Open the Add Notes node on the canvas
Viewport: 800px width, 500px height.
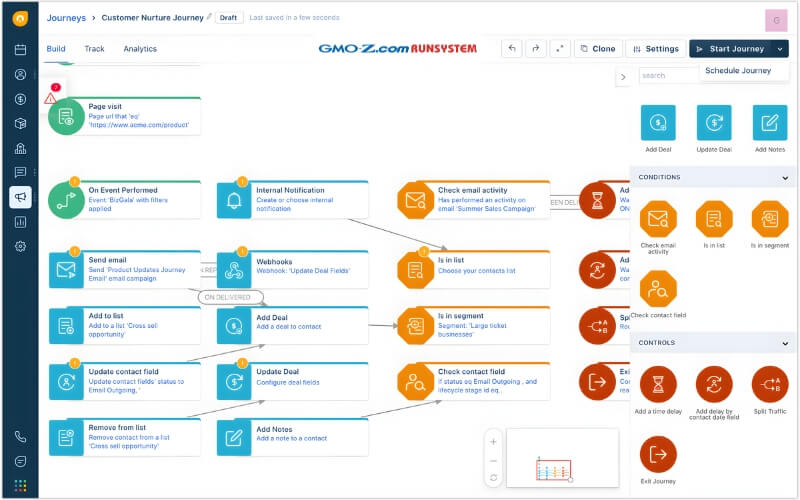pyautogui.click(x=292, y=437)
